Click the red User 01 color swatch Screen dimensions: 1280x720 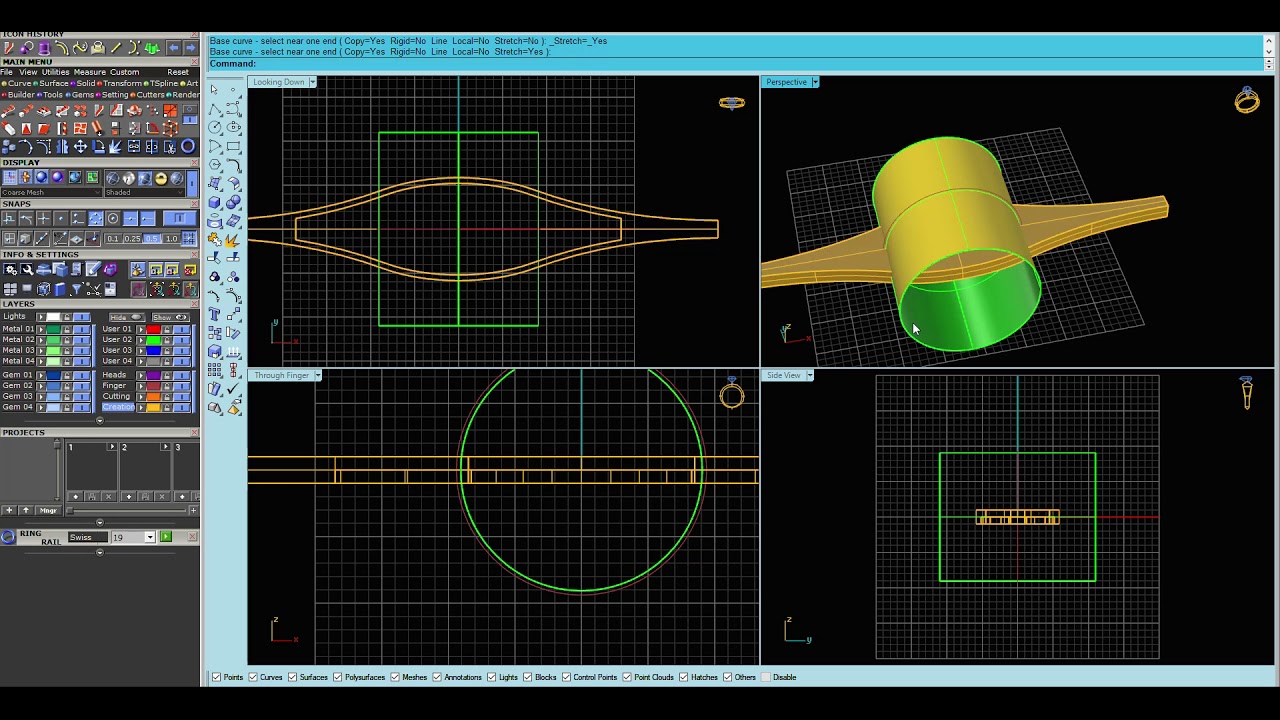[153, 329]
